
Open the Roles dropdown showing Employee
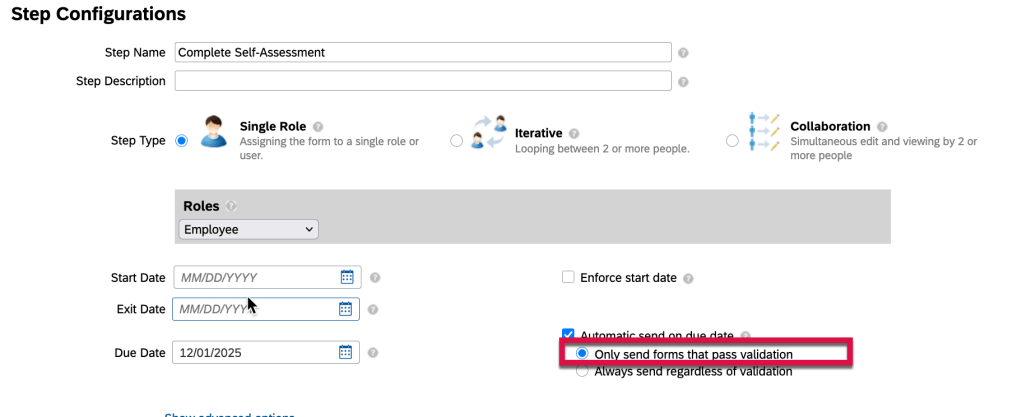(248, 230)
